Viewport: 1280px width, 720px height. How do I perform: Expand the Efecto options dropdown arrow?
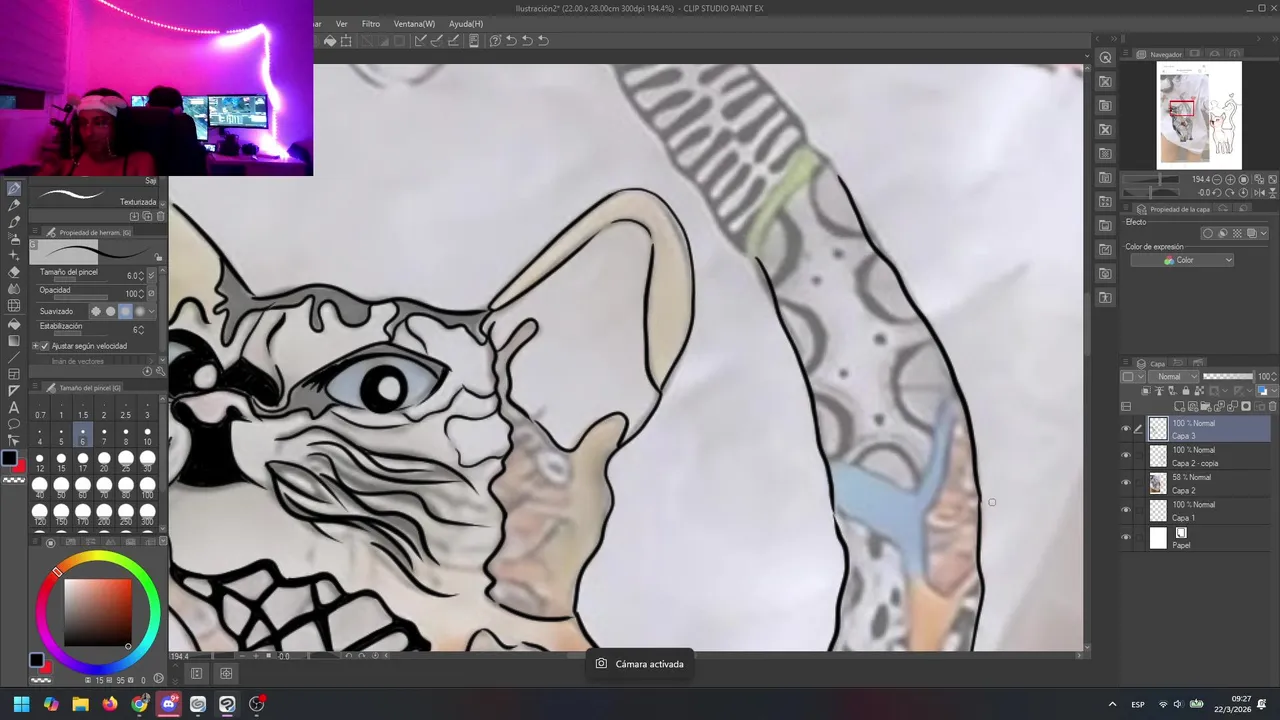[1264, 233]
